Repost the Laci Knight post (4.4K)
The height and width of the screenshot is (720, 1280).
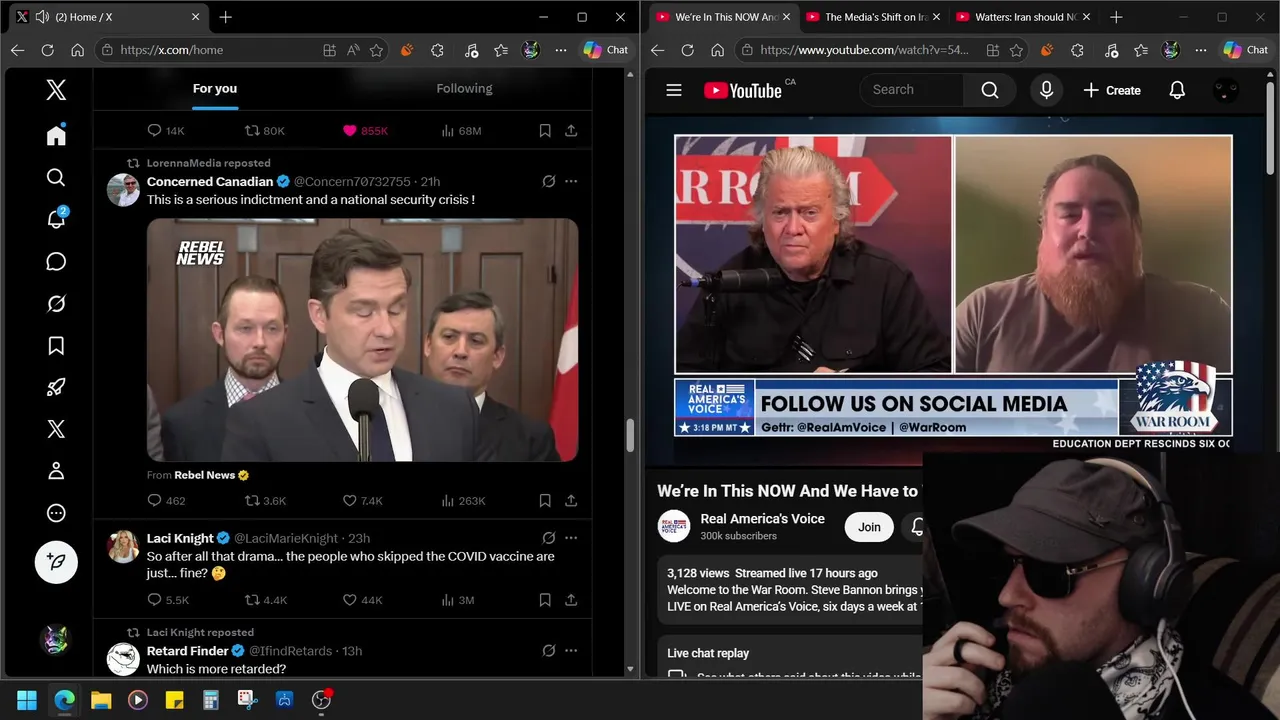click(266, 600)
